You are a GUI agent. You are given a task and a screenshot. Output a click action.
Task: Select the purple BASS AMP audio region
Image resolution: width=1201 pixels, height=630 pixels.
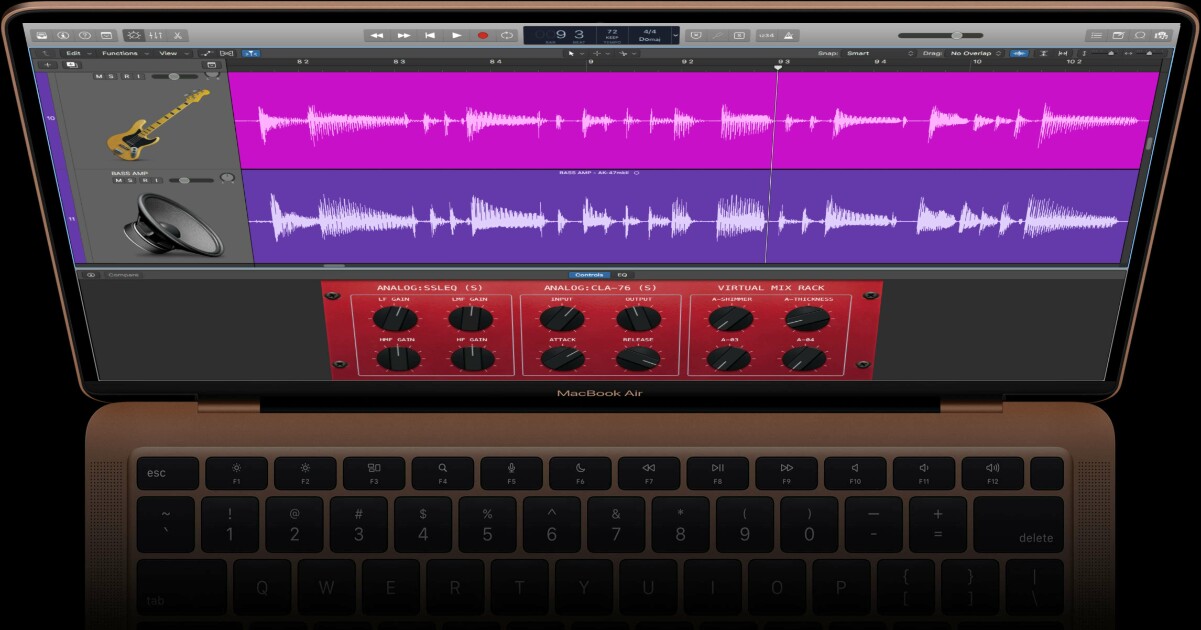click(690, 217)
